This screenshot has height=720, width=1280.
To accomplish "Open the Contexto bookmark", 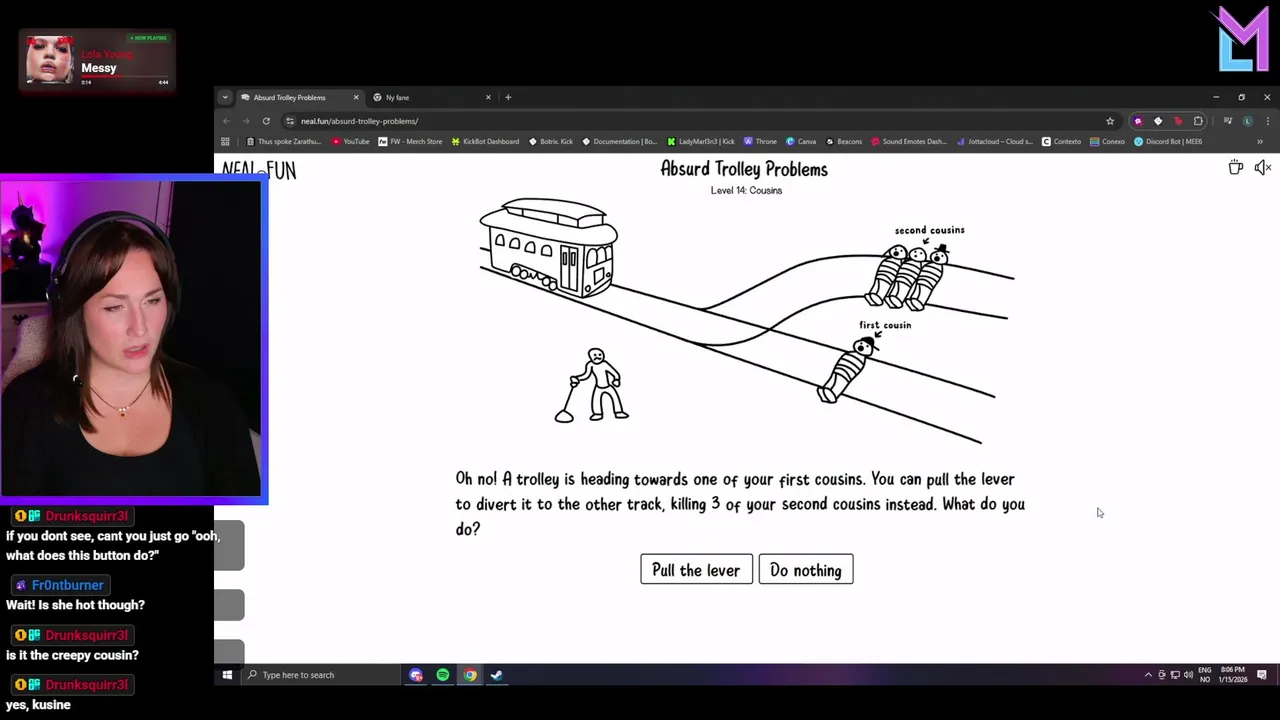I will [x=1061, y=141].
